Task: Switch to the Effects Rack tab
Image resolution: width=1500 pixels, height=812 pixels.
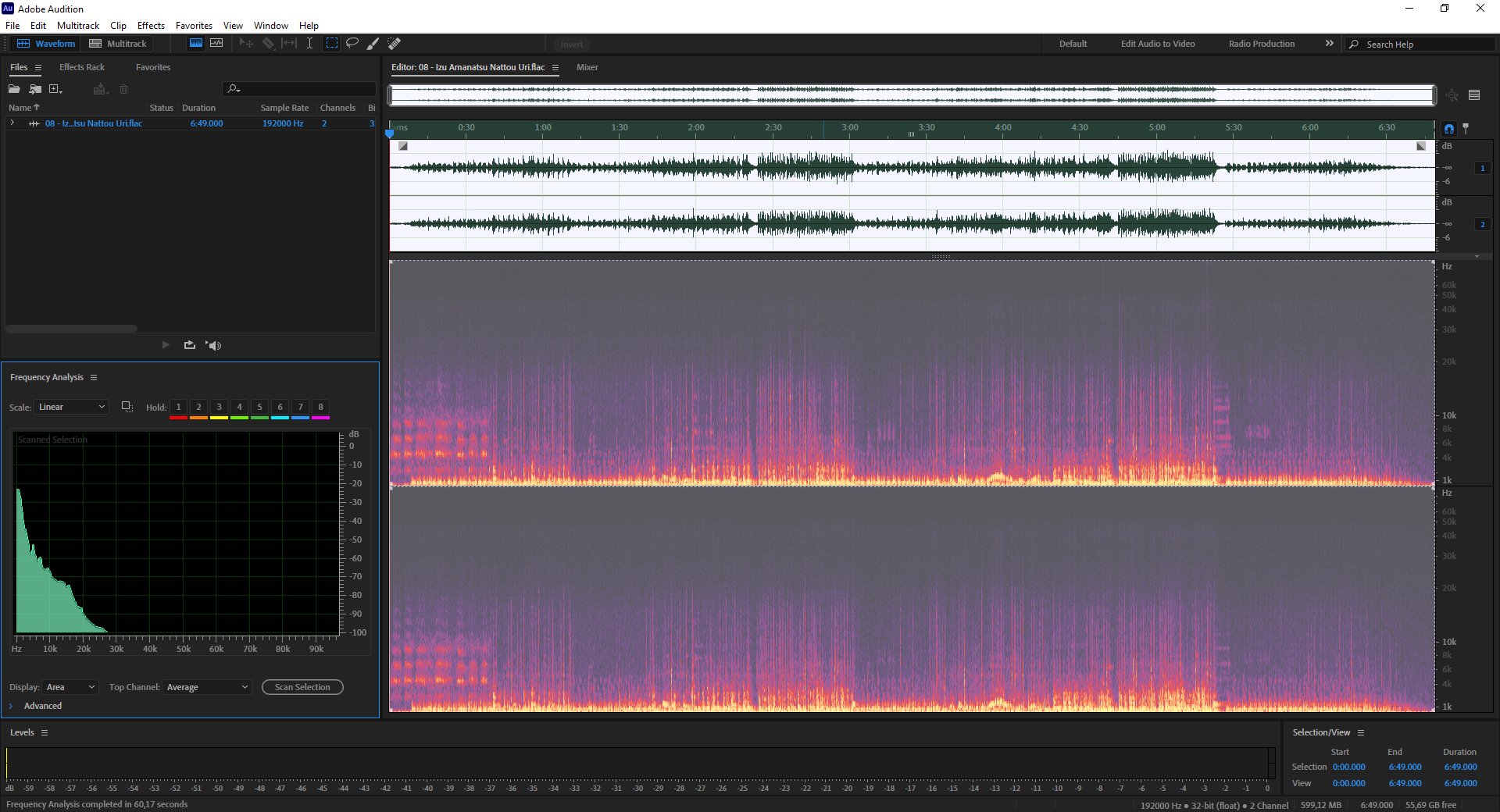Action: (82, 67)
